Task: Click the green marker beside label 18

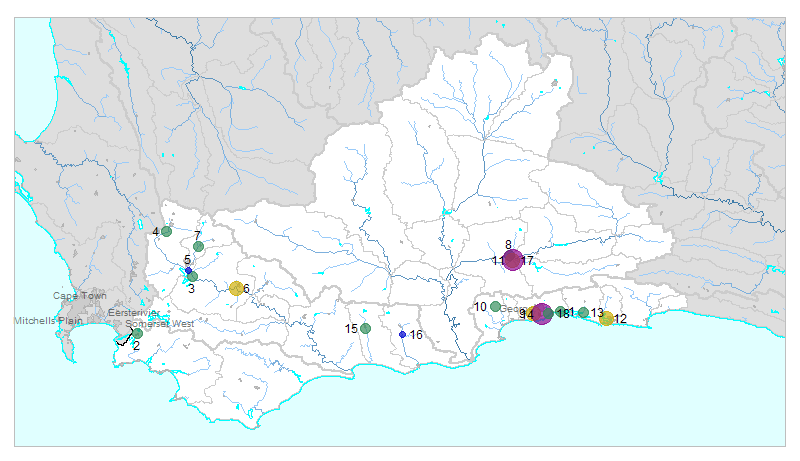Action: [x=560, y=312]
